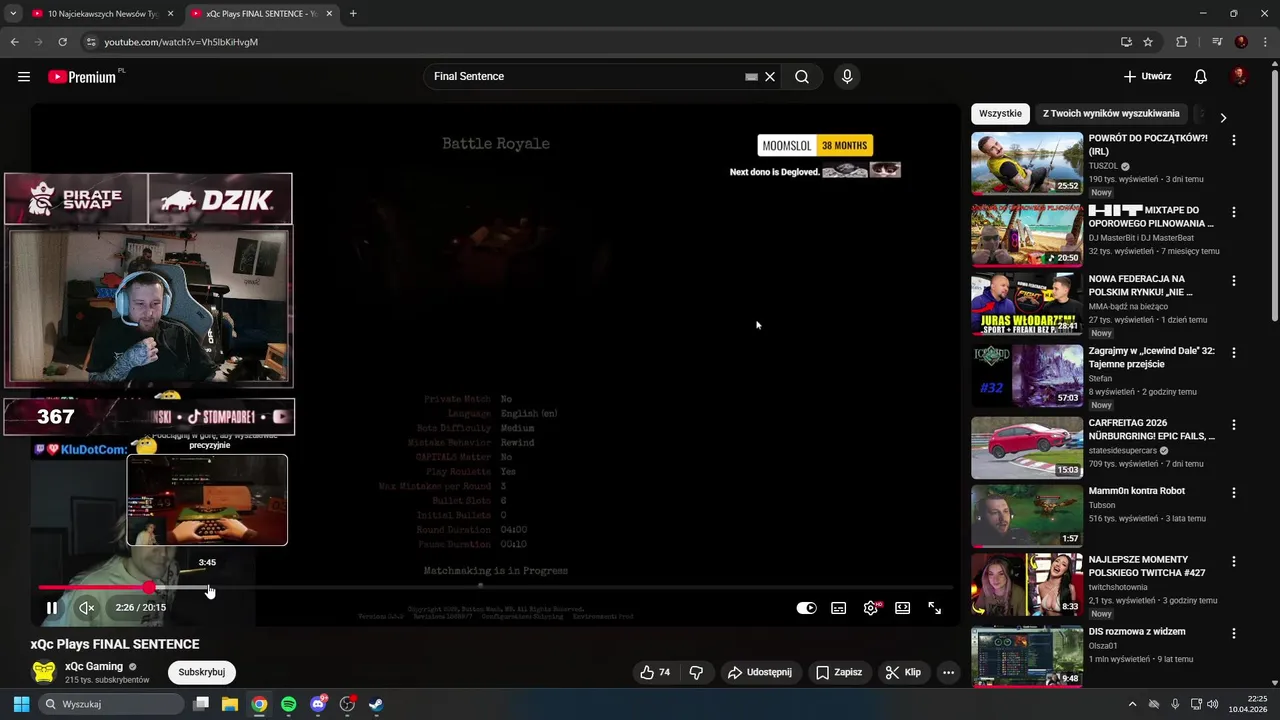The width and height of the screenshot is (1280, 720).
Task: Open xQc Gaming channel name link
Action: coord(94,667)
